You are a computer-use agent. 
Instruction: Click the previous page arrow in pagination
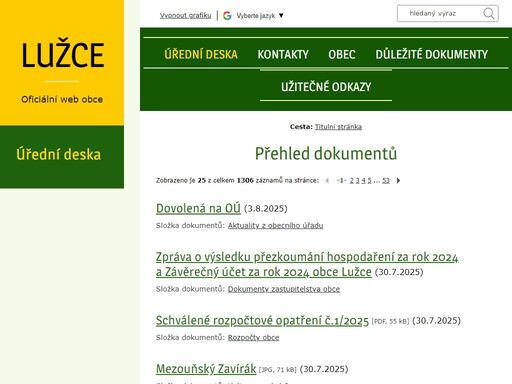(327, 181)
